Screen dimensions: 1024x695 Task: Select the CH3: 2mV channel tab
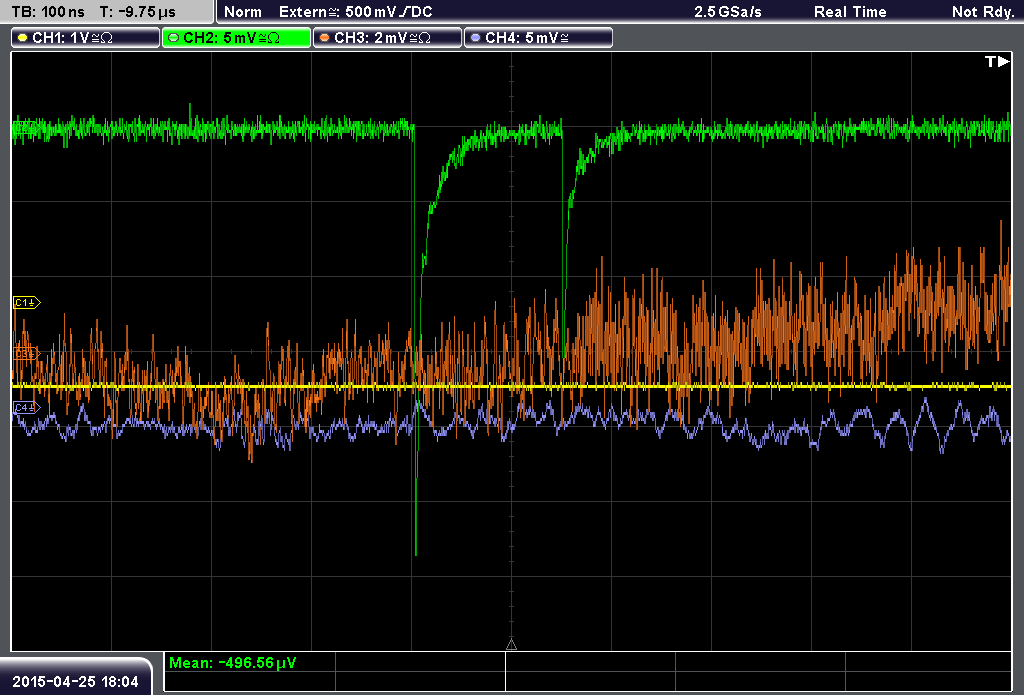(x=387, y=38)
